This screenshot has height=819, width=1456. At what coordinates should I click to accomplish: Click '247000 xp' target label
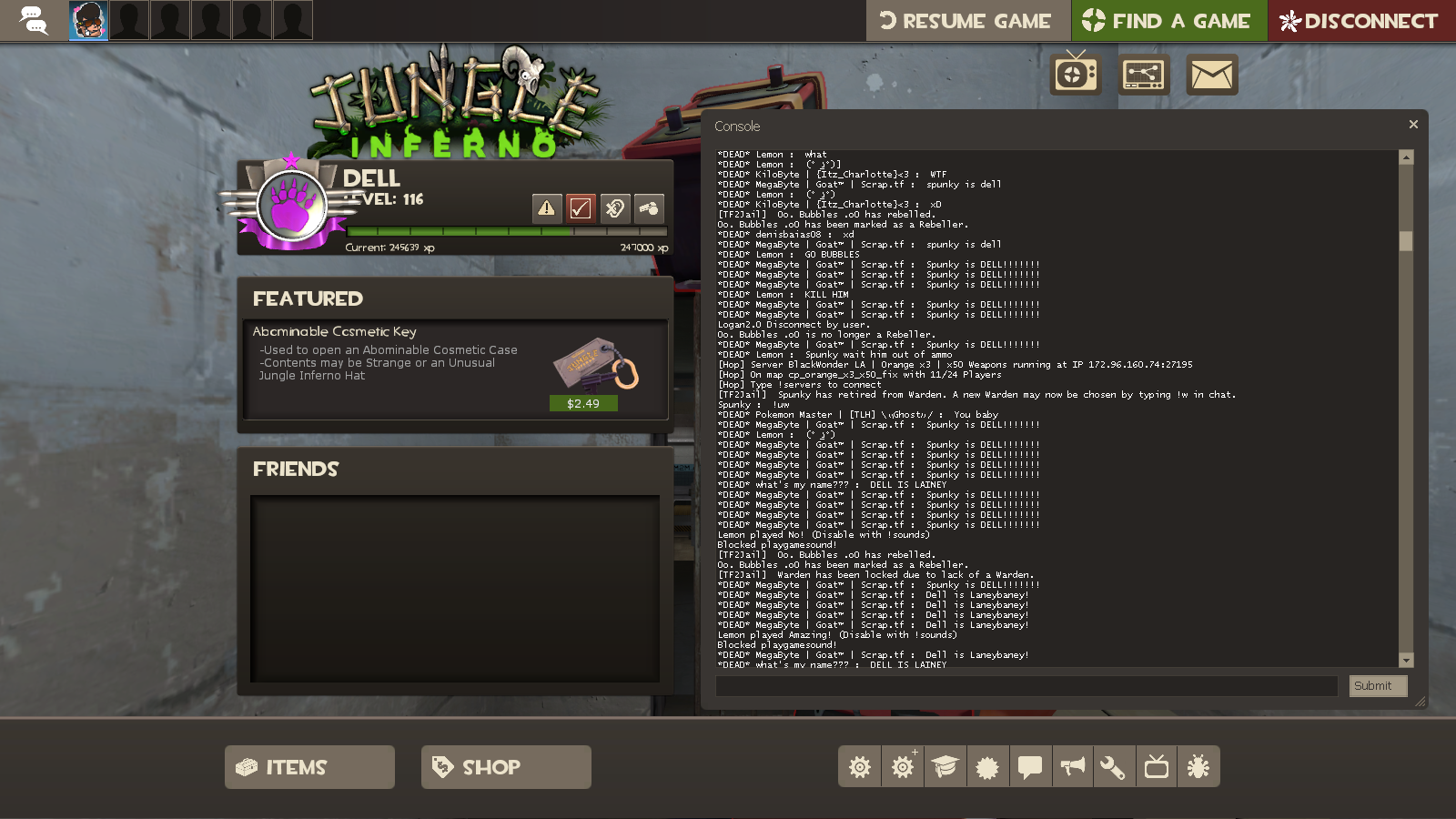point(644,248)
